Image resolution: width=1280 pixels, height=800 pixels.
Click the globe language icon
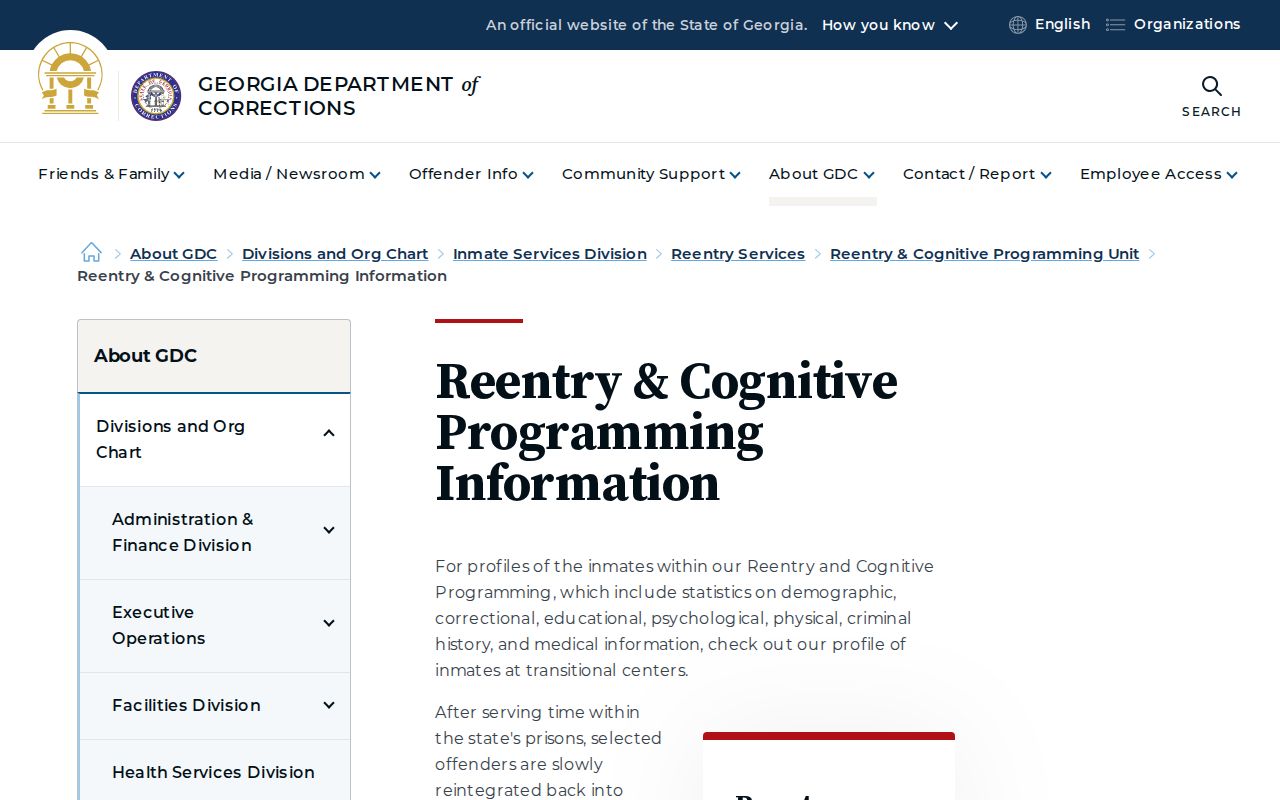[1018, 25]
